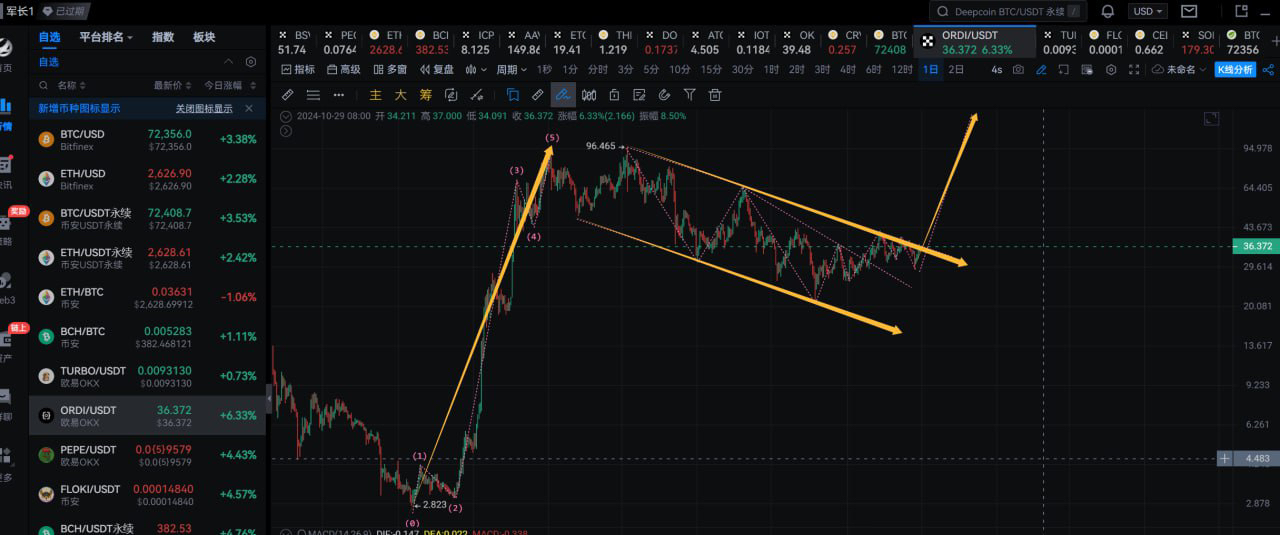Viewport: 1280px width, 535px height.
Task: Select PEPE/USDT watchlist row
Action: 148,455
